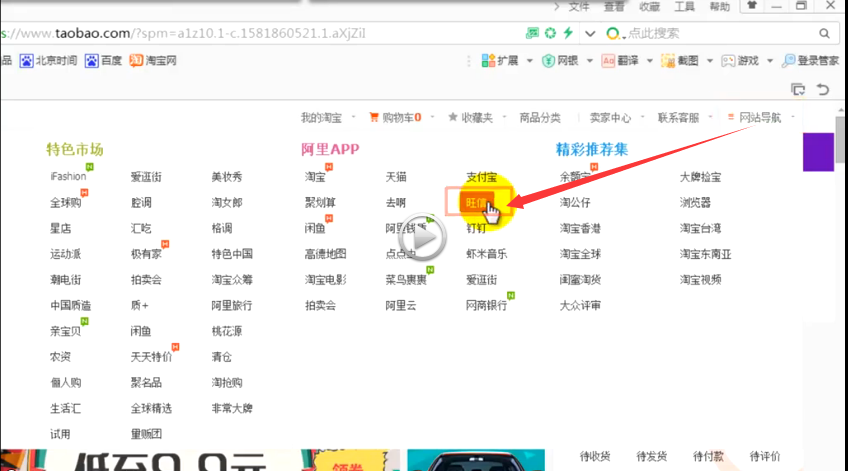Viewport: 848px width, 471px height.
Task: Open the 阿里旅行 link
Action: 231,306
